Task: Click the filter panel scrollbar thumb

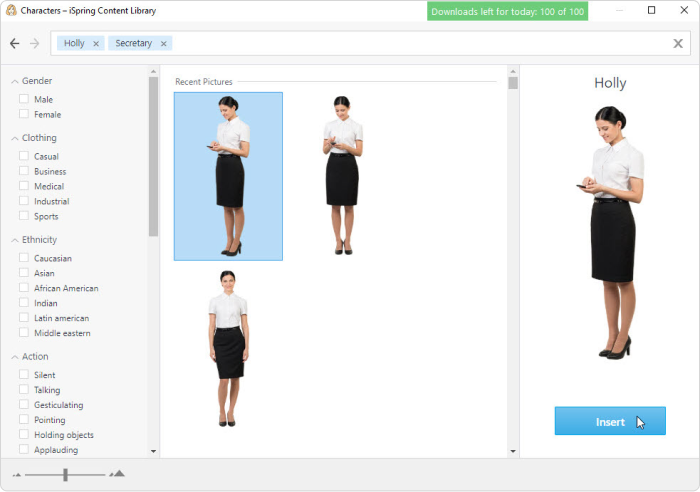Action: tap(154, 156)
